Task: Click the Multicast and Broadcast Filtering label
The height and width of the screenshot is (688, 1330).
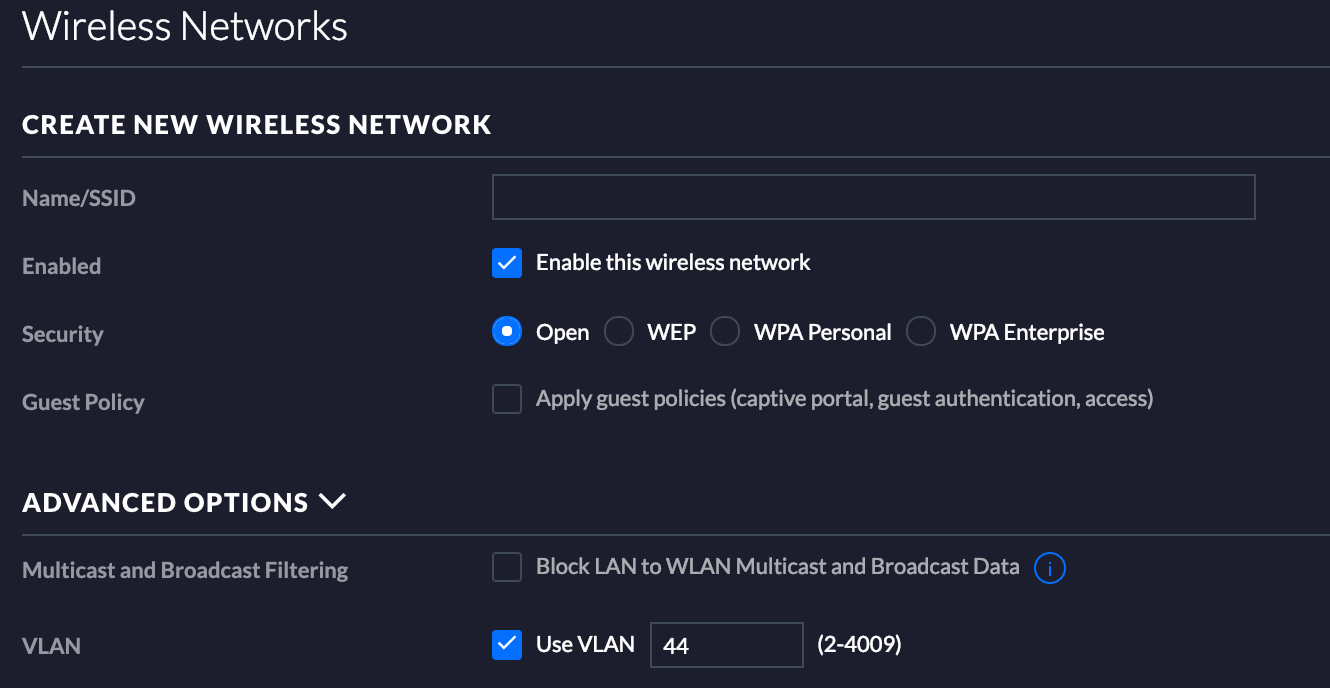Action: click(185, 569)
